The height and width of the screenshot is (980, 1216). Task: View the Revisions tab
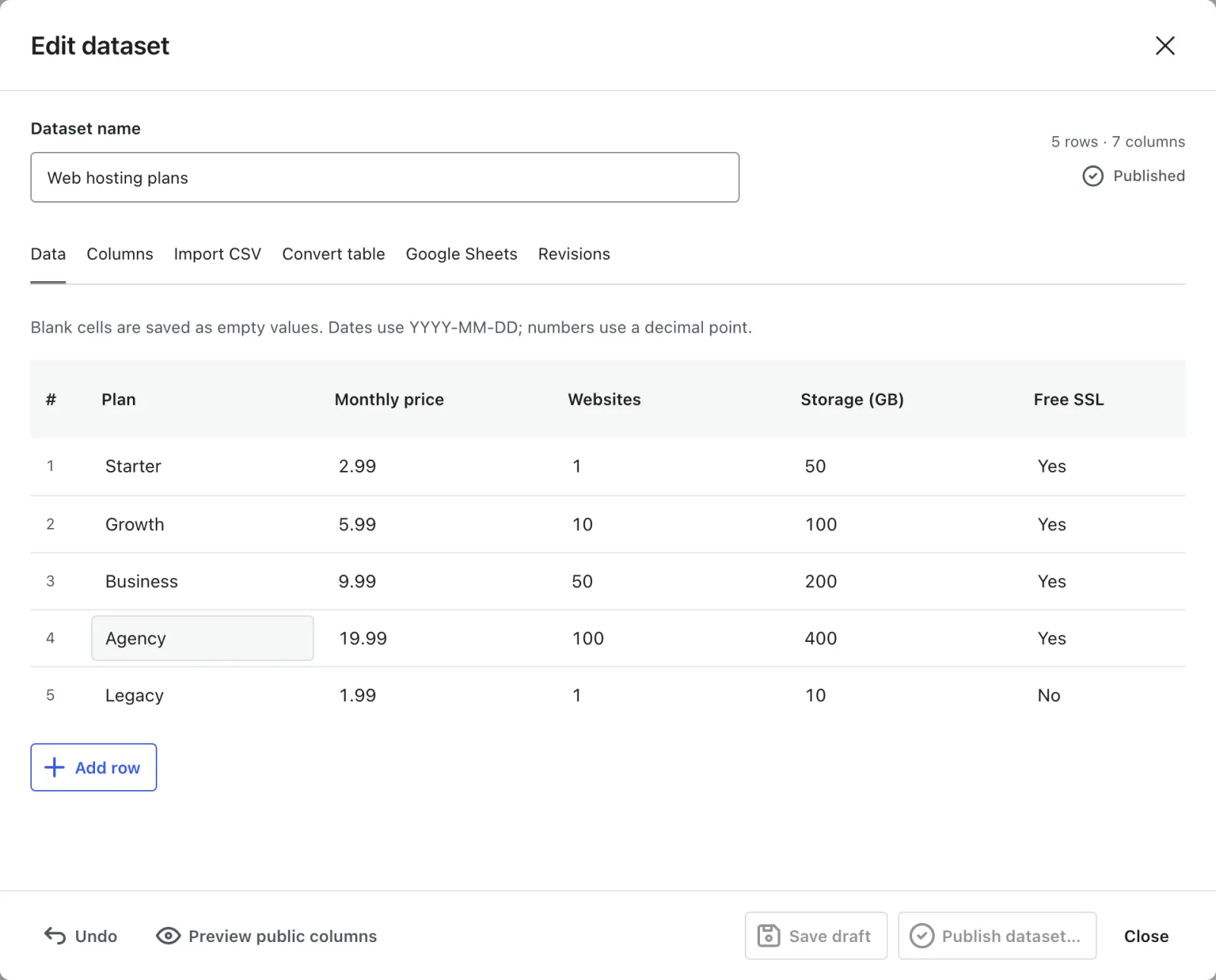pos(574,254)
